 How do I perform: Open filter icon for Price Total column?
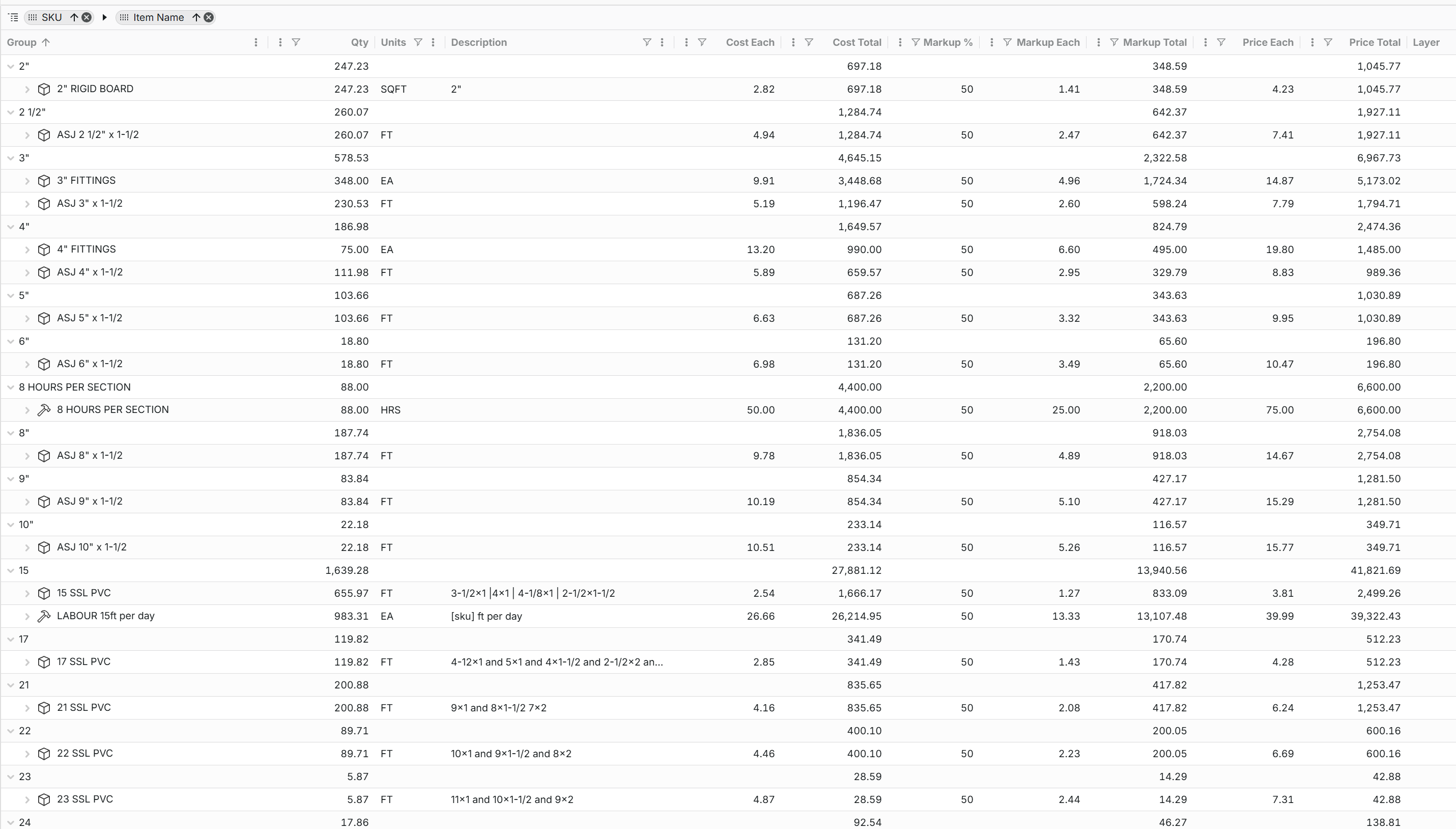[1327, 42]
